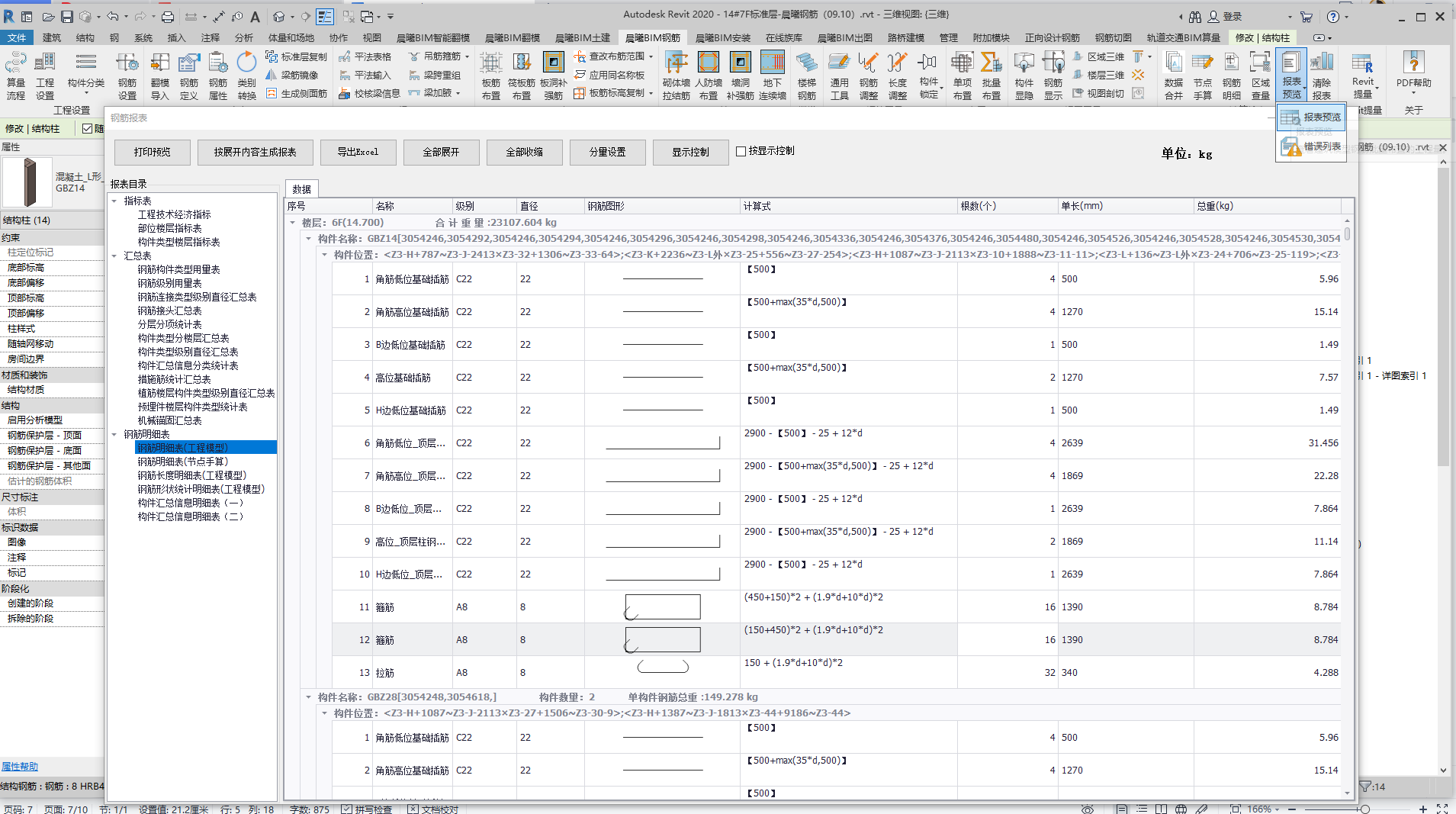This screenshot has height=814, width=1456.
Task: Open the 属性帮助 link
Action: (x=20, y=767)
